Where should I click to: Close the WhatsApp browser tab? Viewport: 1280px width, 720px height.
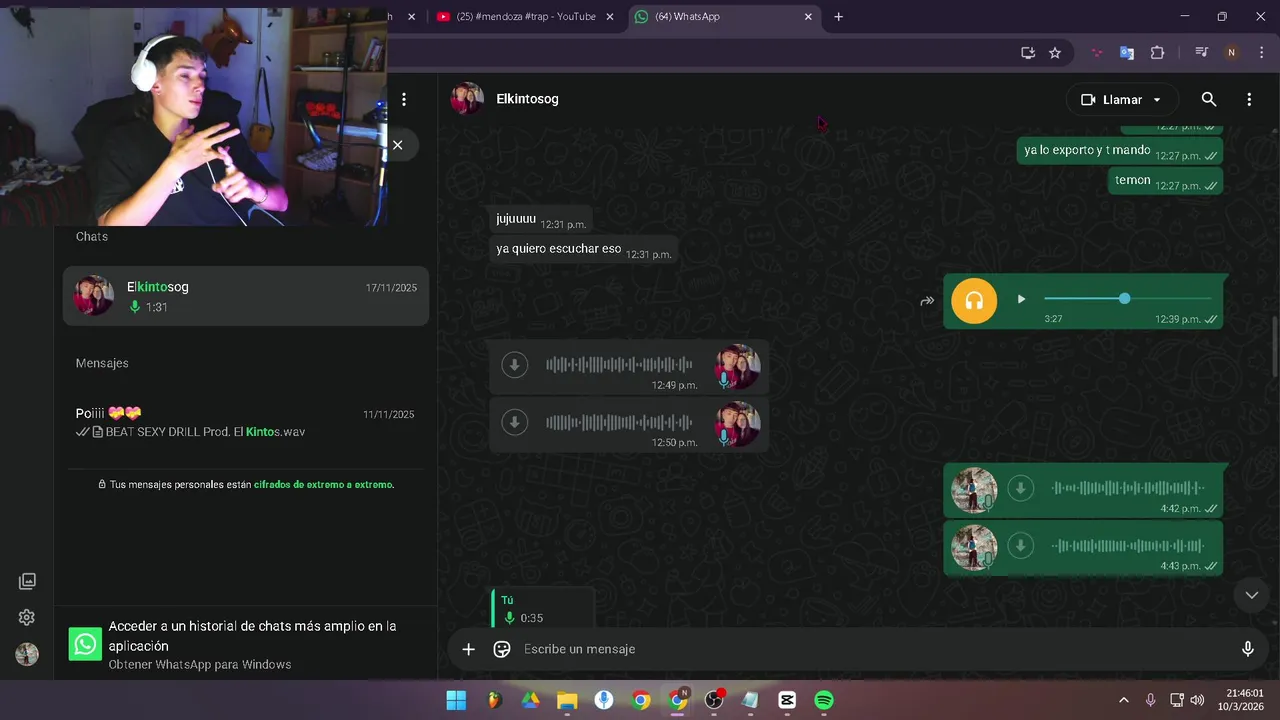pos(808,16)
